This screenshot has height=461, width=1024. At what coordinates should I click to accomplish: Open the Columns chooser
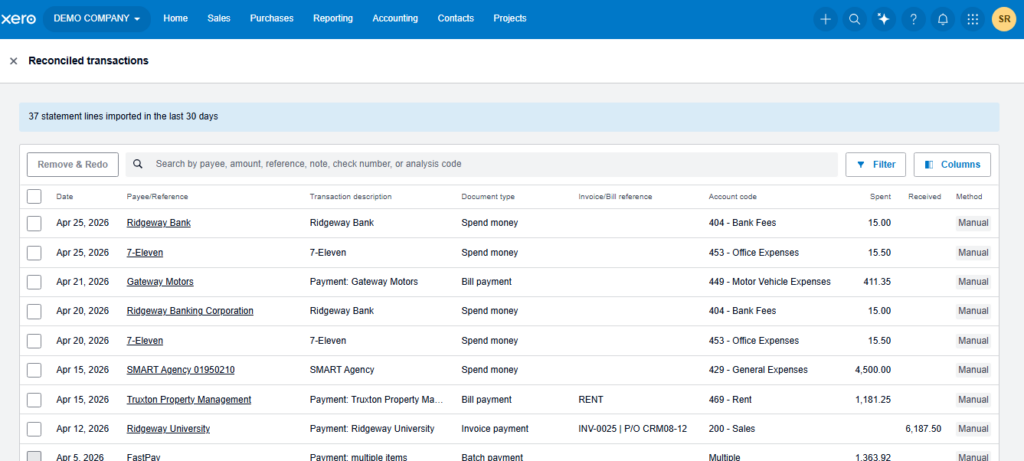952,165
